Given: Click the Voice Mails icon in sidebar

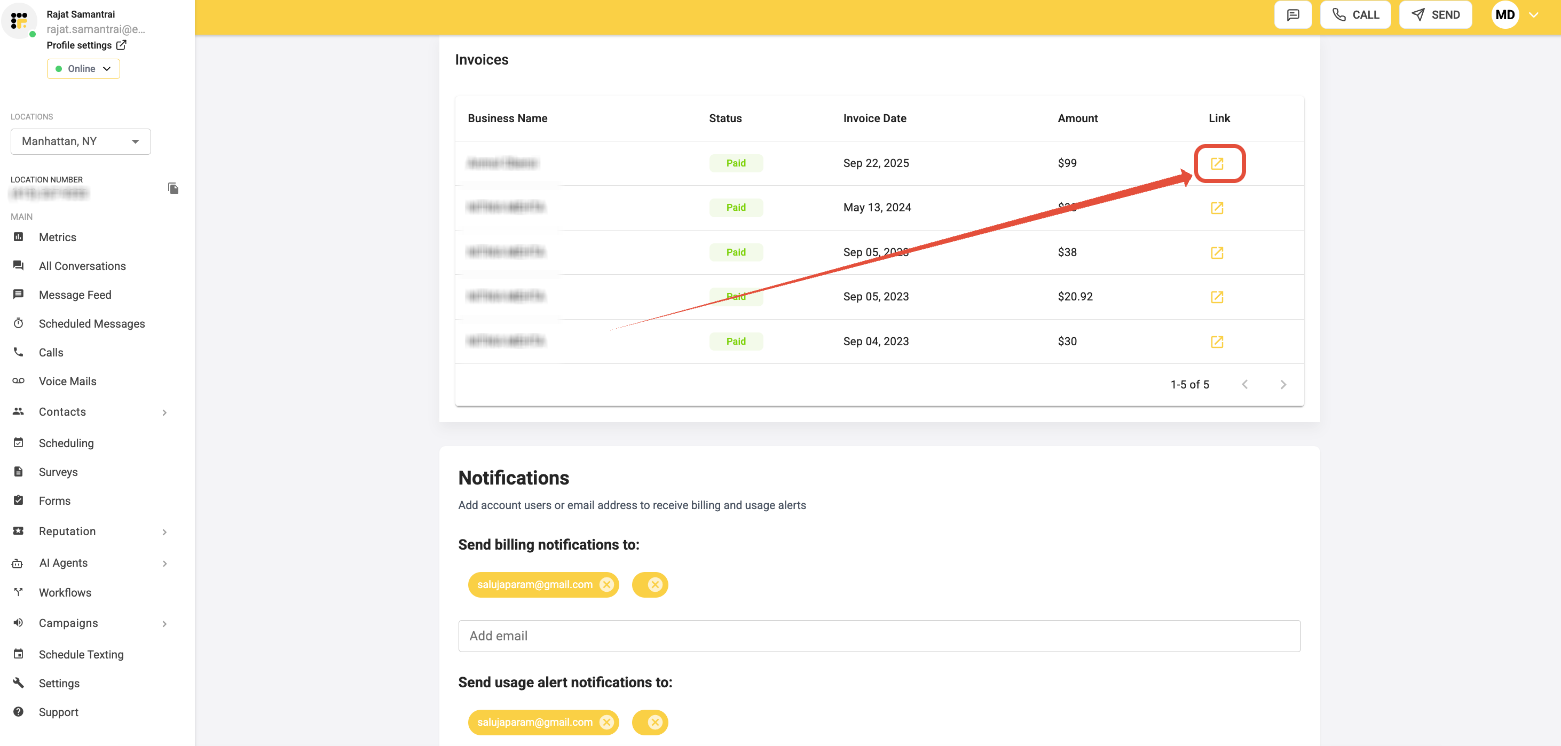Looking at the screenshot, I should coord(18,381).
